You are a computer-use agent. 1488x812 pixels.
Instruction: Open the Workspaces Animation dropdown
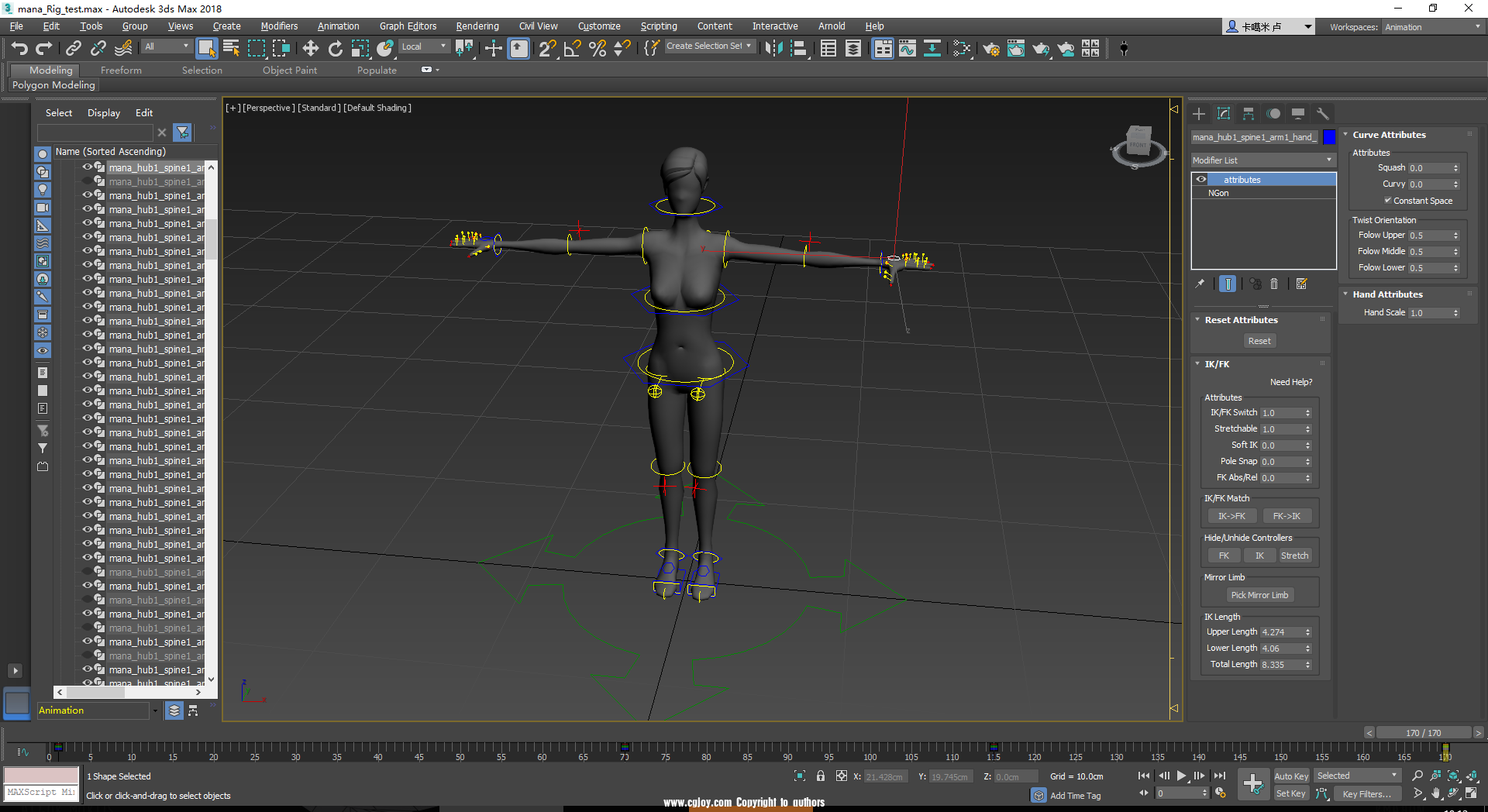(1432, 27)
